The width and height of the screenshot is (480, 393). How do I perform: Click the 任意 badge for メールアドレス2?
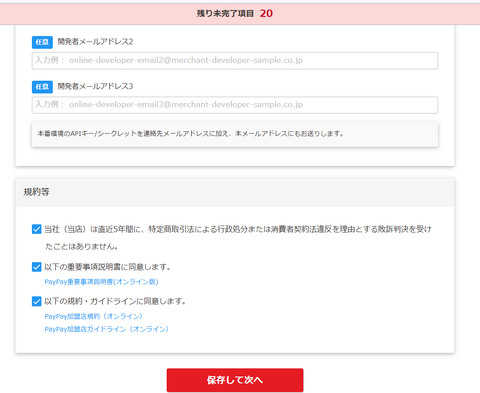click(42, 42)
